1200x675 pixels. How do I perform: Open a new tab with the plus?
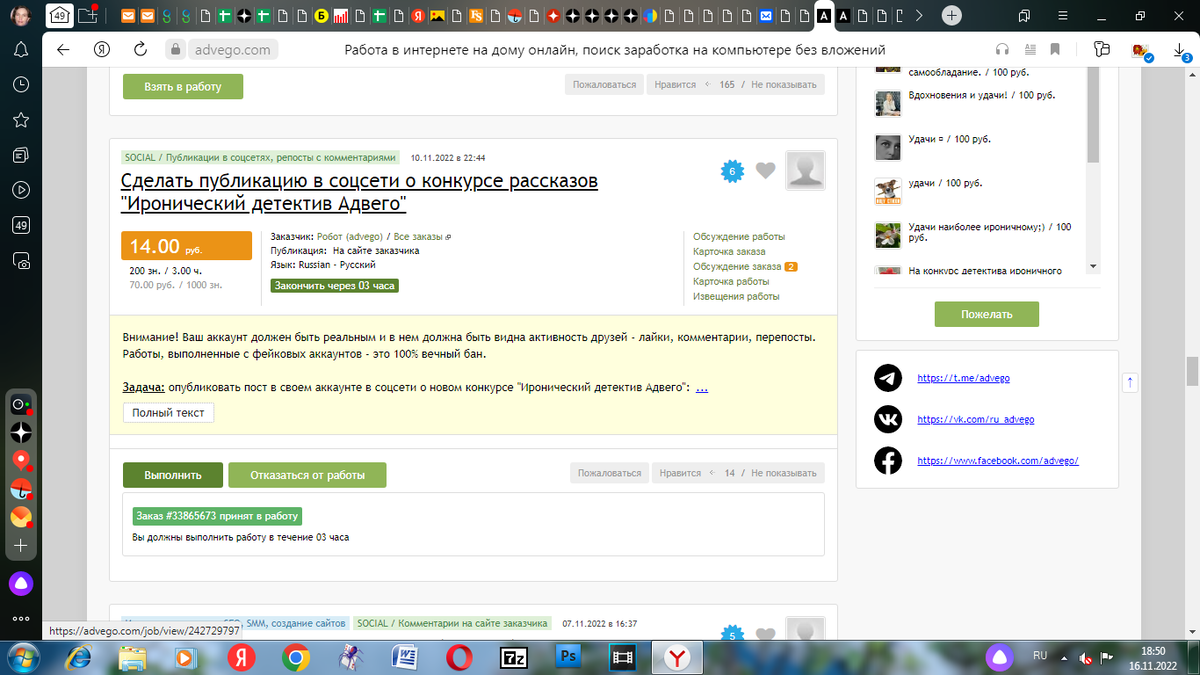click(952, 15)
